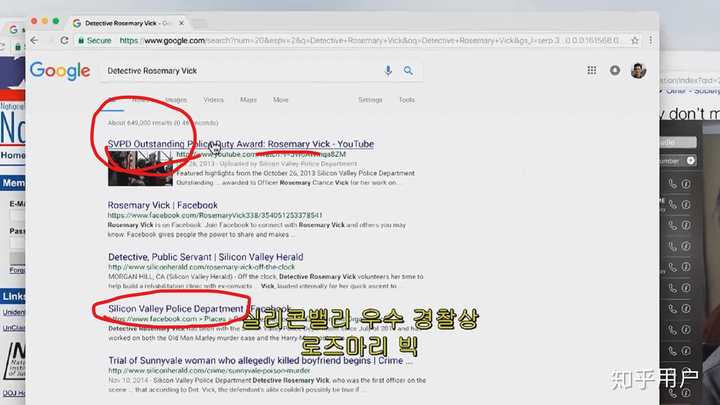
Task: Go back using the browser back arrow
Action: (x=34, y=40)
